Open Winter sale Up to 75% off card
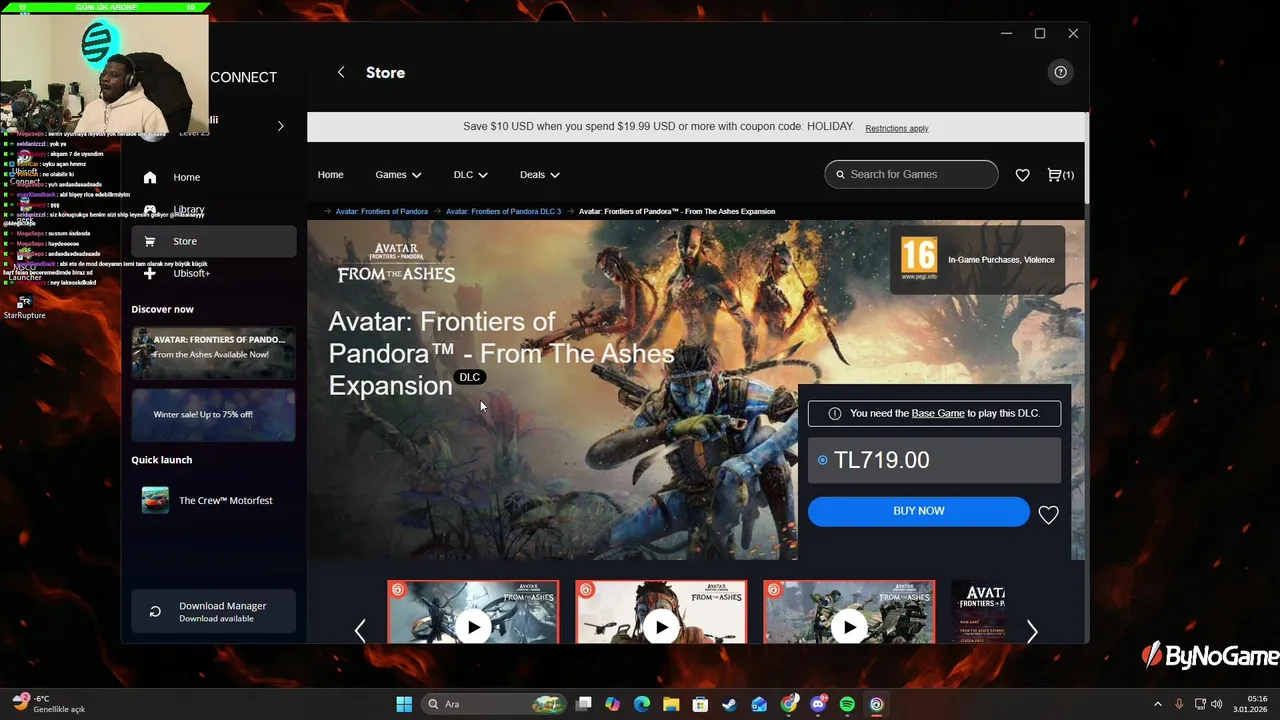The image size is (1280, 720). 213,414
